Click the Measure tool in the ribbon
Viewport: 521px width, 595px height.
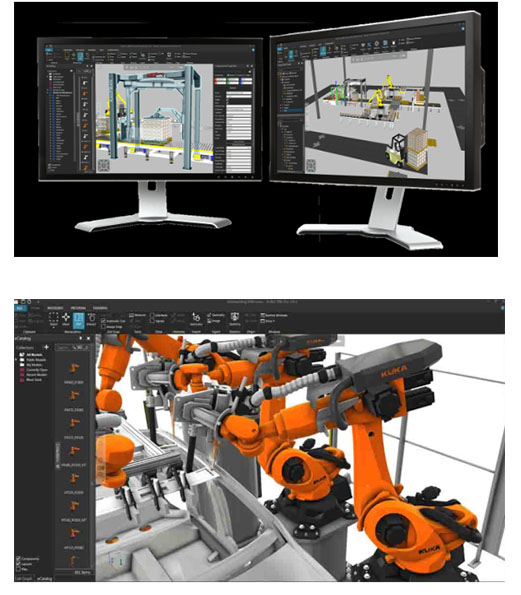137,315
